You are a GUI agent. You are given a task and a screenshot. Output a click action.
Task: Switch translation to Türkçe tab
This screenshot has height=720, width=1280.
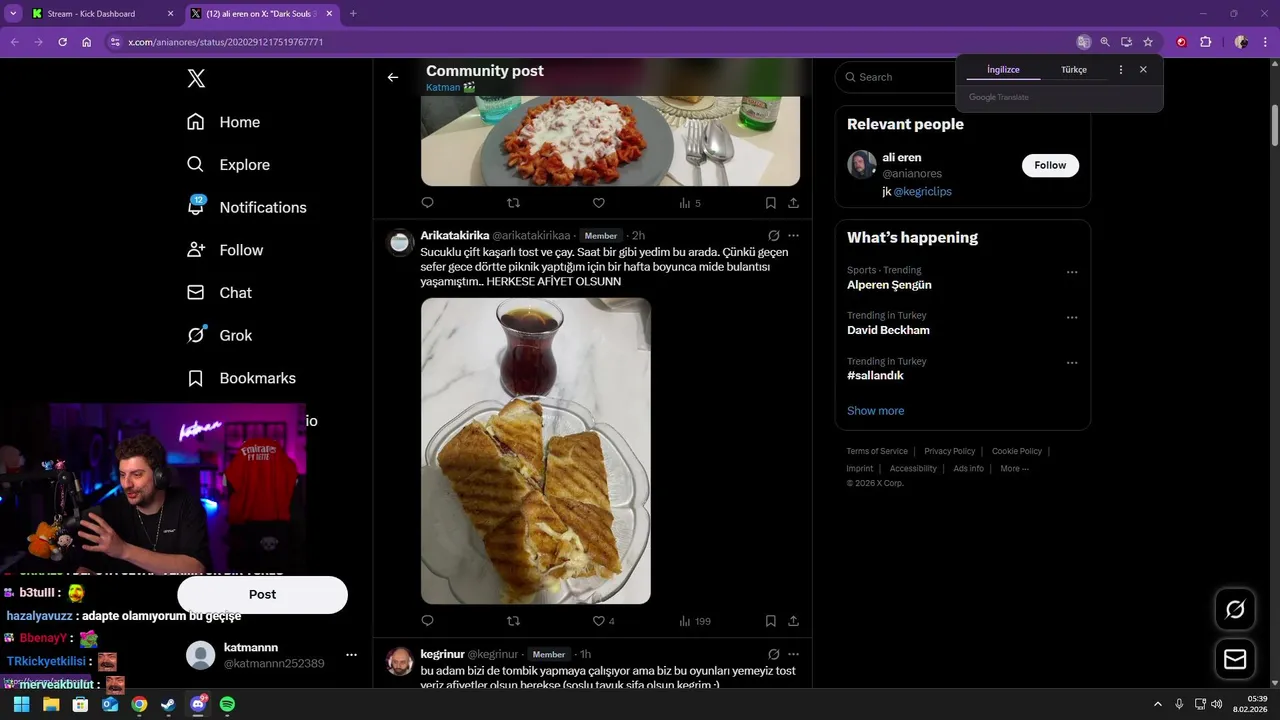click(x=1073, y=70)
